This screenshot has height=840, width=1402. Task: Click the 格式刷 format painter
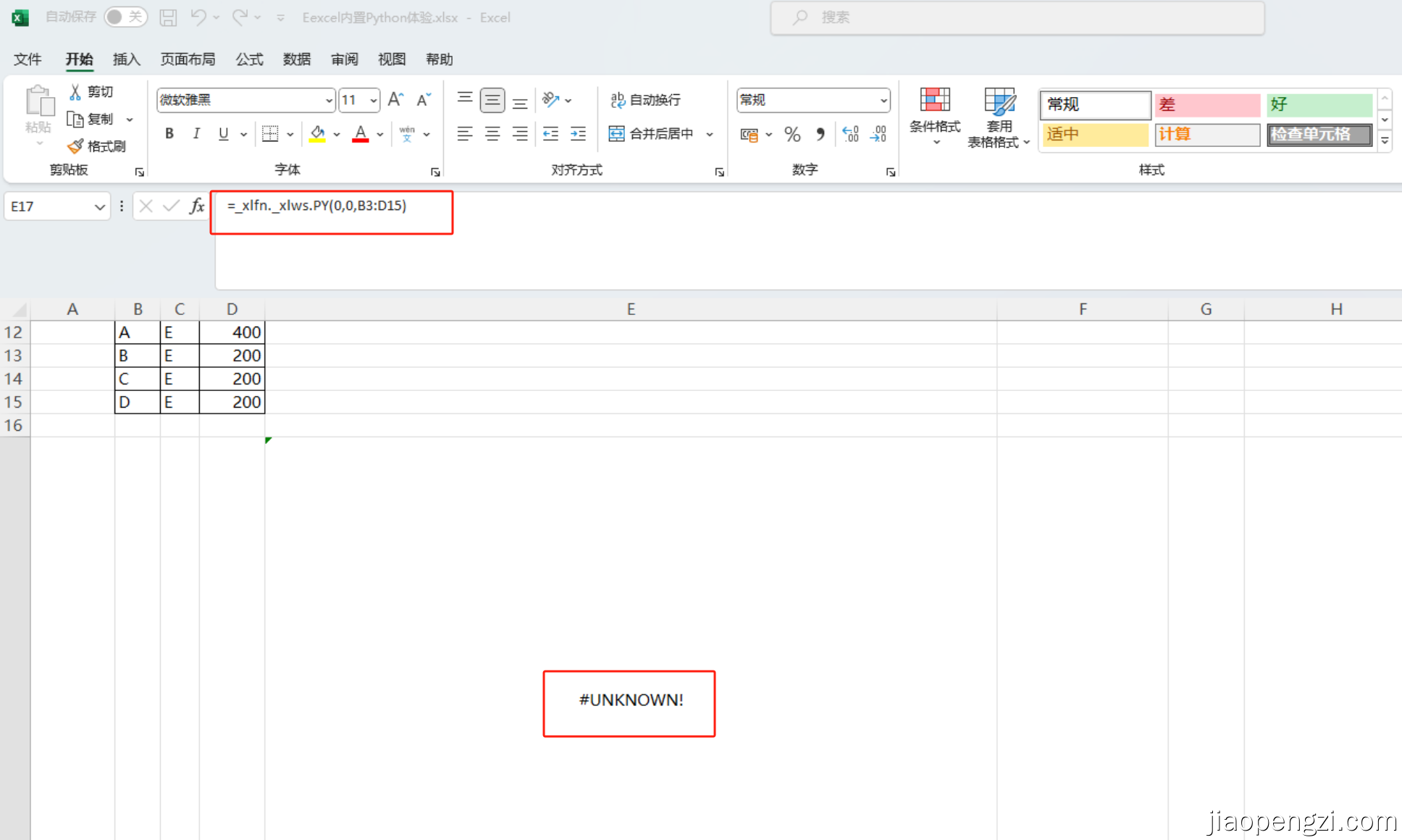pyautogui.click(x=96, y=146)
